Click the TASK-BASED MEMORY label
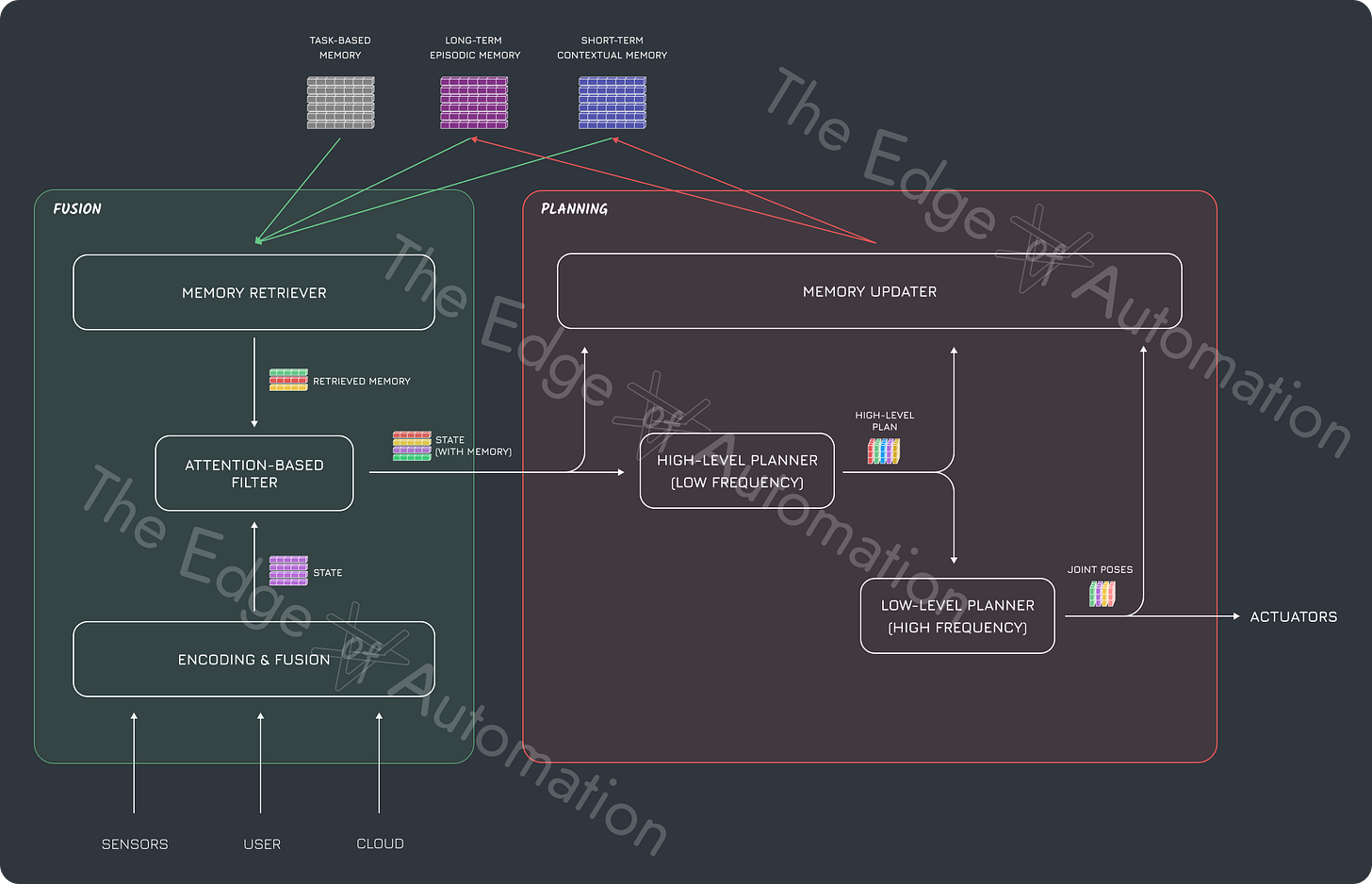Image resolution: width=1372 pixels, height=884 pixels. [x=340, y=48]
